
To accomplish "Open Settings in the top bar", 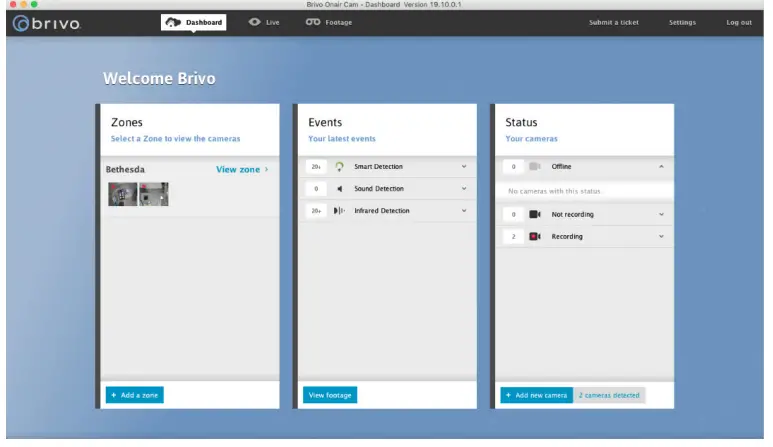I will click(682, 22).
